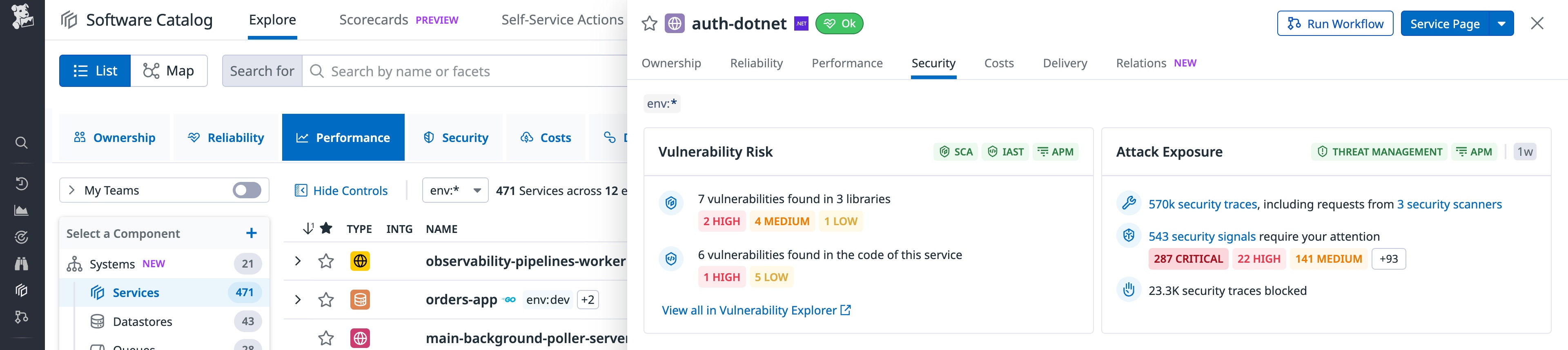Click the recent history icon in sidebar
The image size is (1568, 350).
[x=21, y=184]
